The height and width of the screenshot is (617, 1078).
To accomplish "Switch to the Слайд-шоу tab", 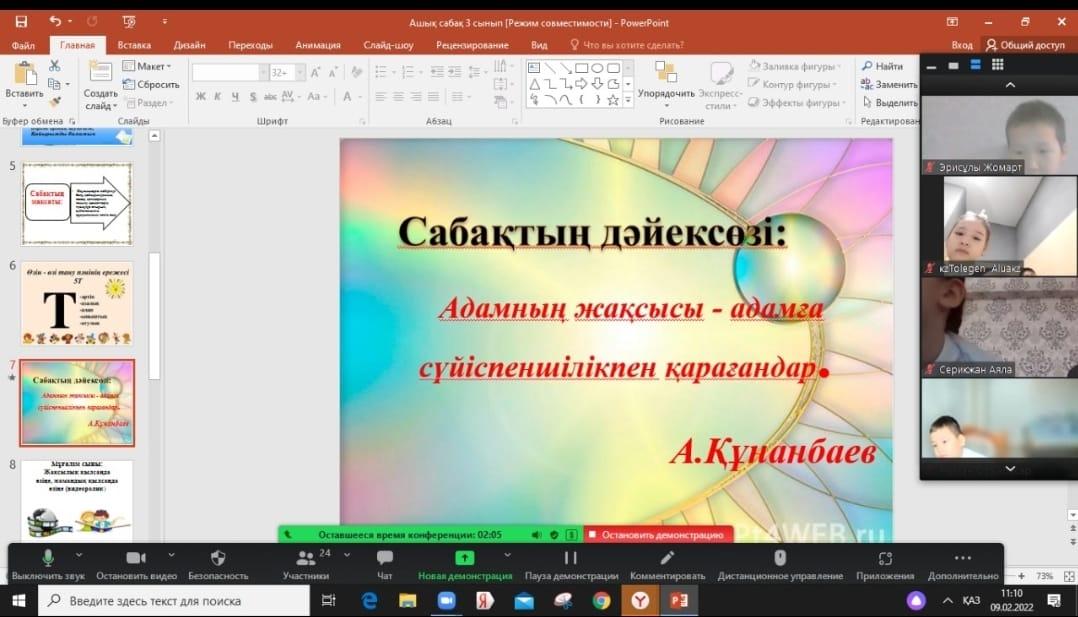I will point(388,45).
